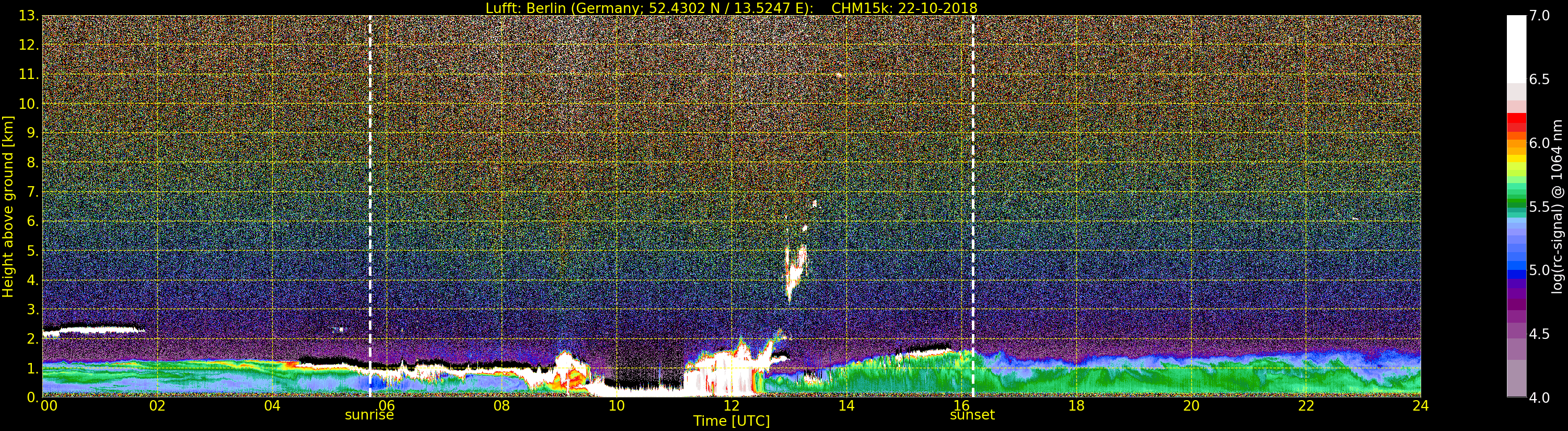The height and width of the screenshot is (431, 1568).
Task: Click the time axis tick '16'
Action: [961, 405]
